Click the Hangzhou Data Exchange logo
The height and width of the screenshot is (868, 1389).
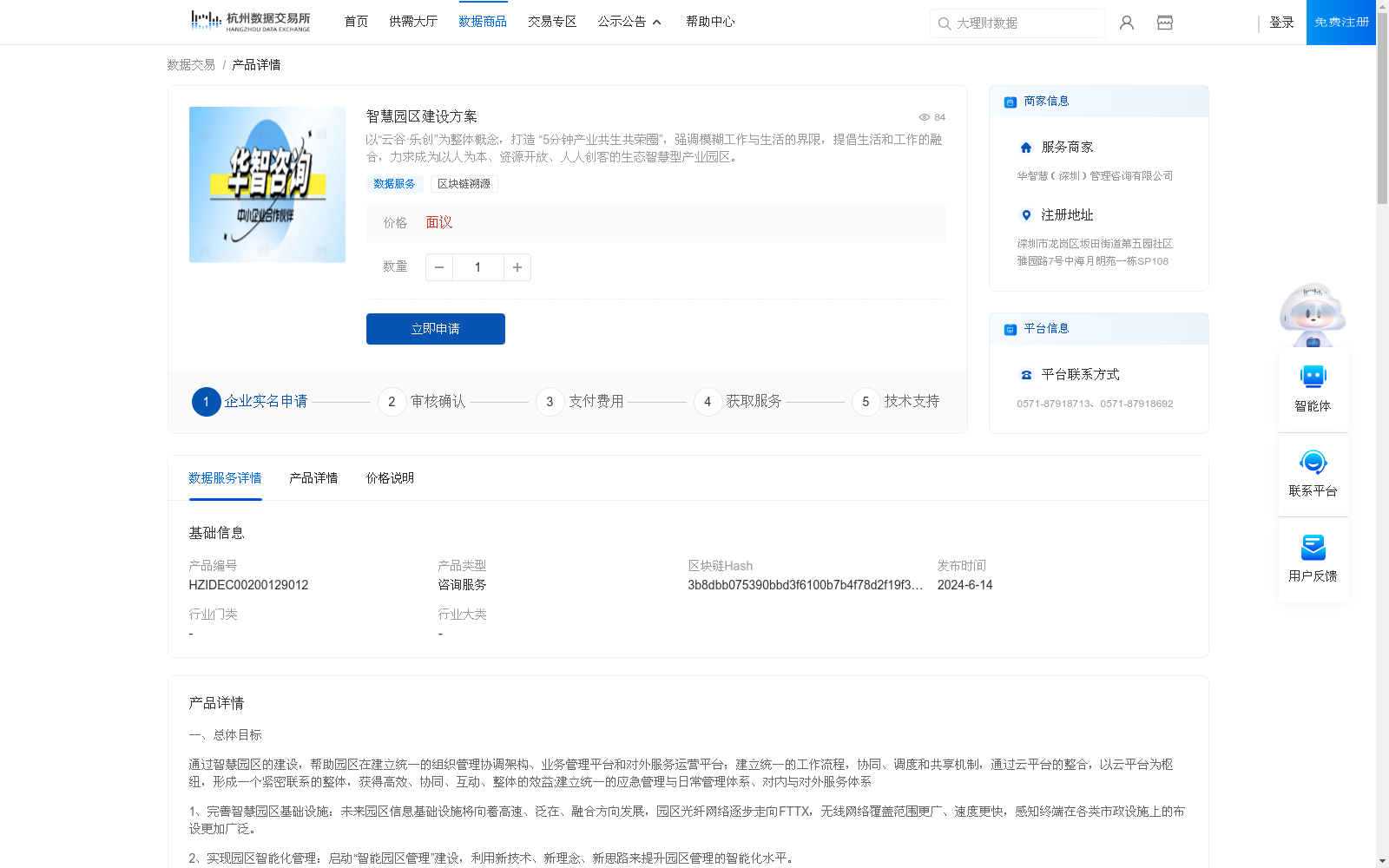[x=250, y=22]
